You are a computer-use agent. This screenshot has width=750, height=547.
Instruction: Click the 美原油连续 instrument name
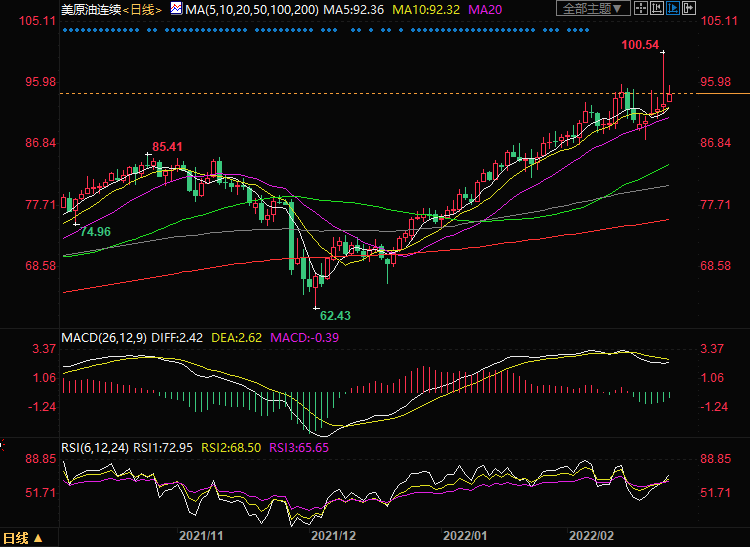90,9
